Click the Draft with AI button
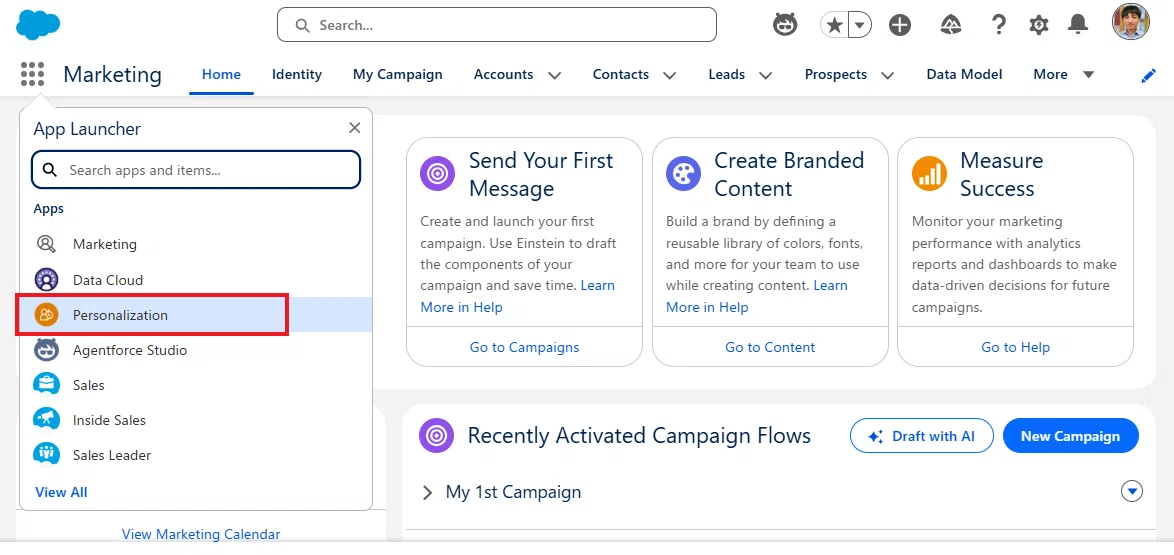The image size is (1174, 555). point(922,436)
